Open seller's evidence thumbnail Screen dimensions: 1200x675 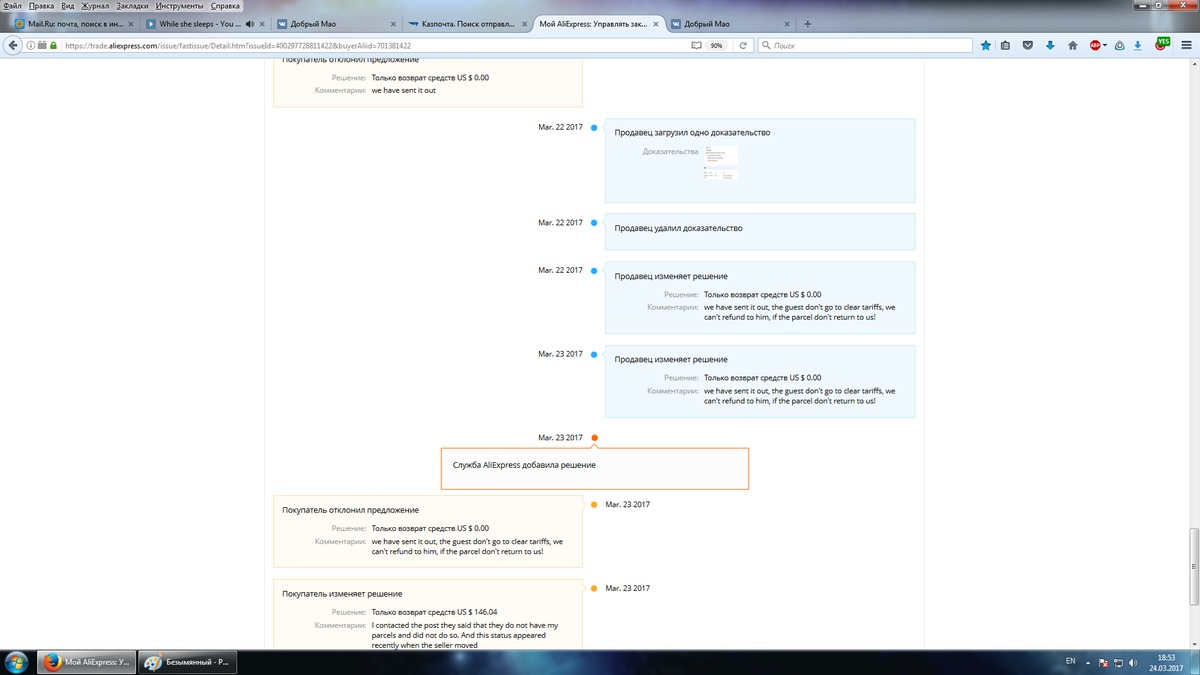pos(720,163)
